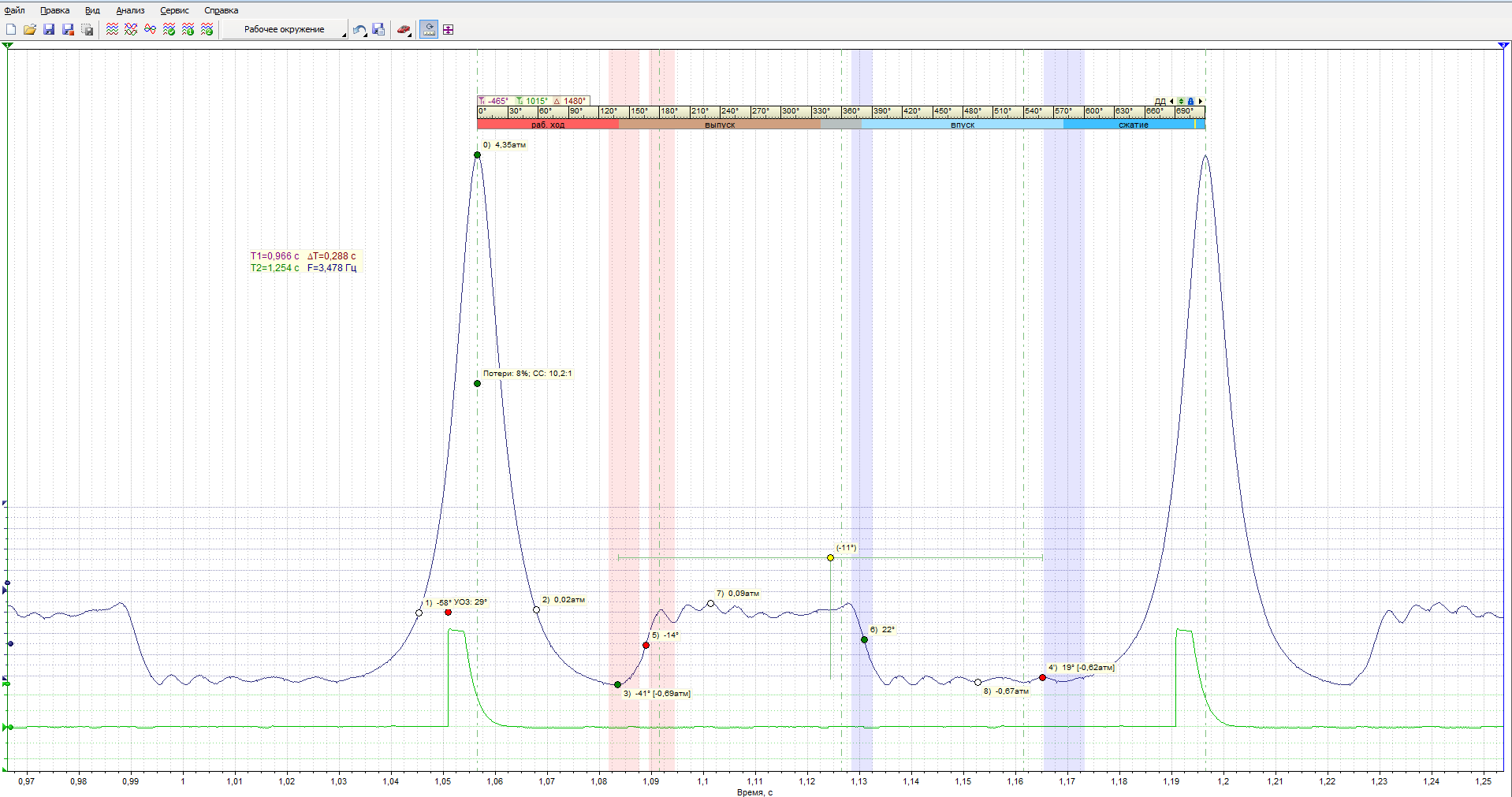Image resolution: width=1512 pixels, height=797 pixels.
Task: Click waveform icon with green checkmark
Action: (x=169, y=29)
